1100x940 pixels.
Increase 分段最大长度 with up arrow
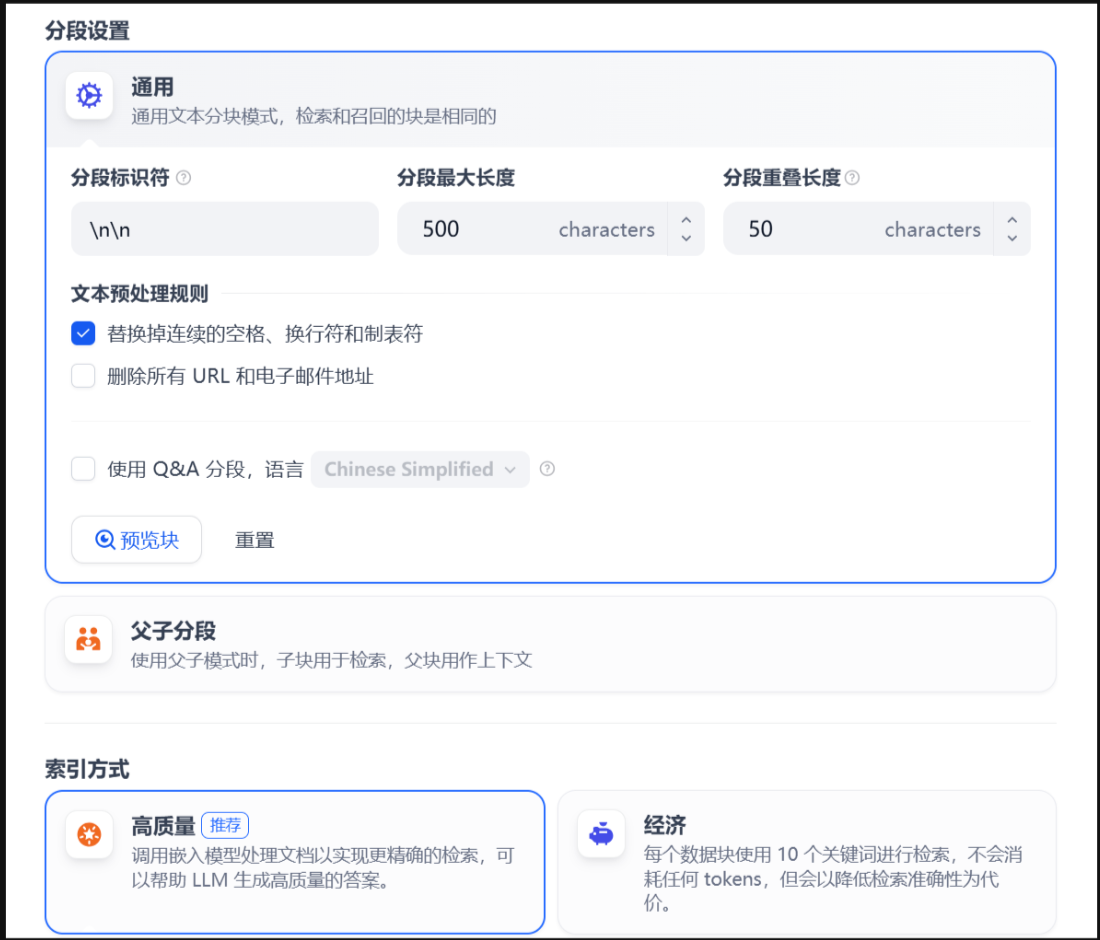(x=686, y=220)
